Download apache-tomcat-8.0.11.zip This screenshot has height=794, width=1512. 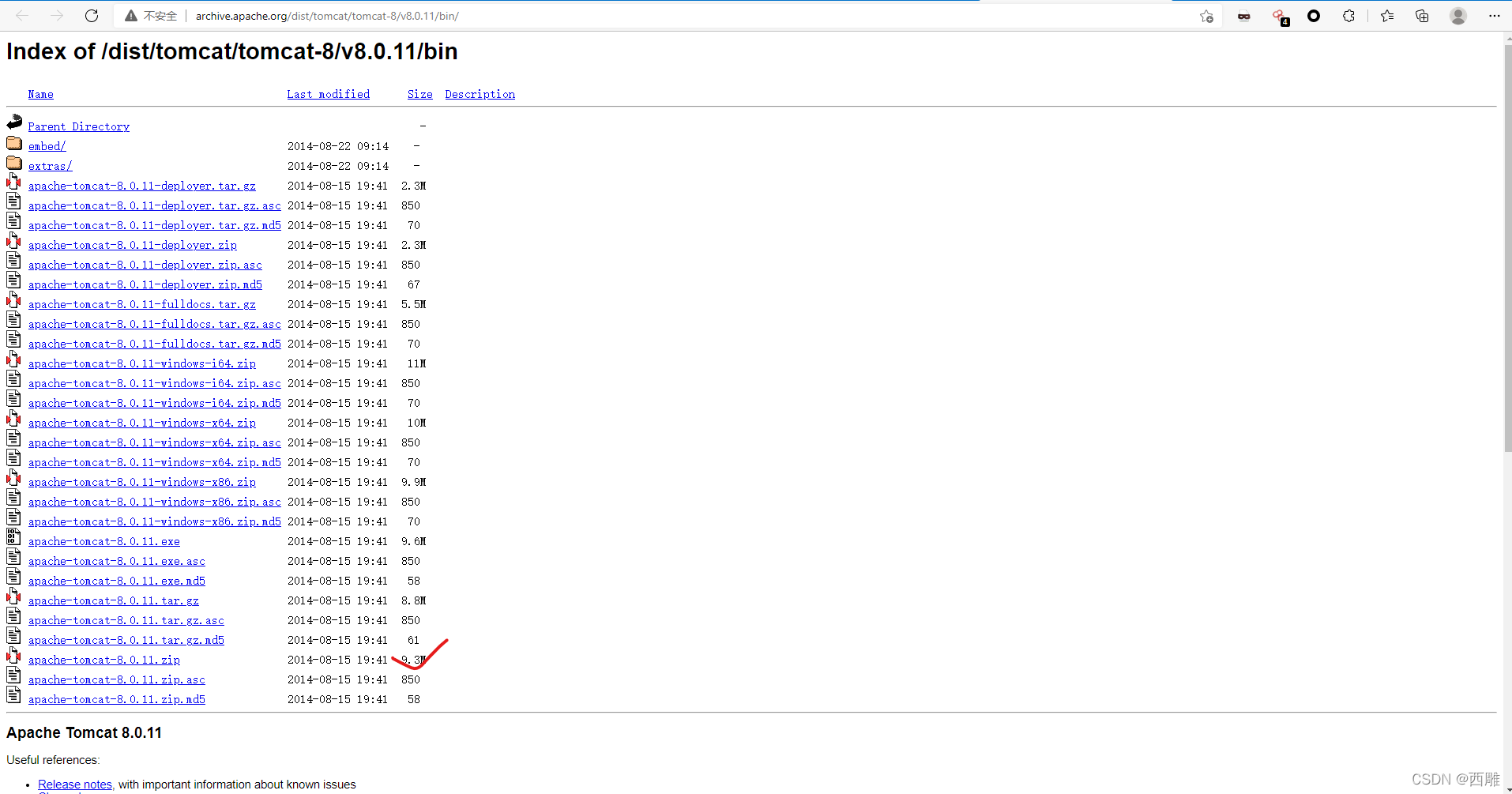click(x=104, y=660)
